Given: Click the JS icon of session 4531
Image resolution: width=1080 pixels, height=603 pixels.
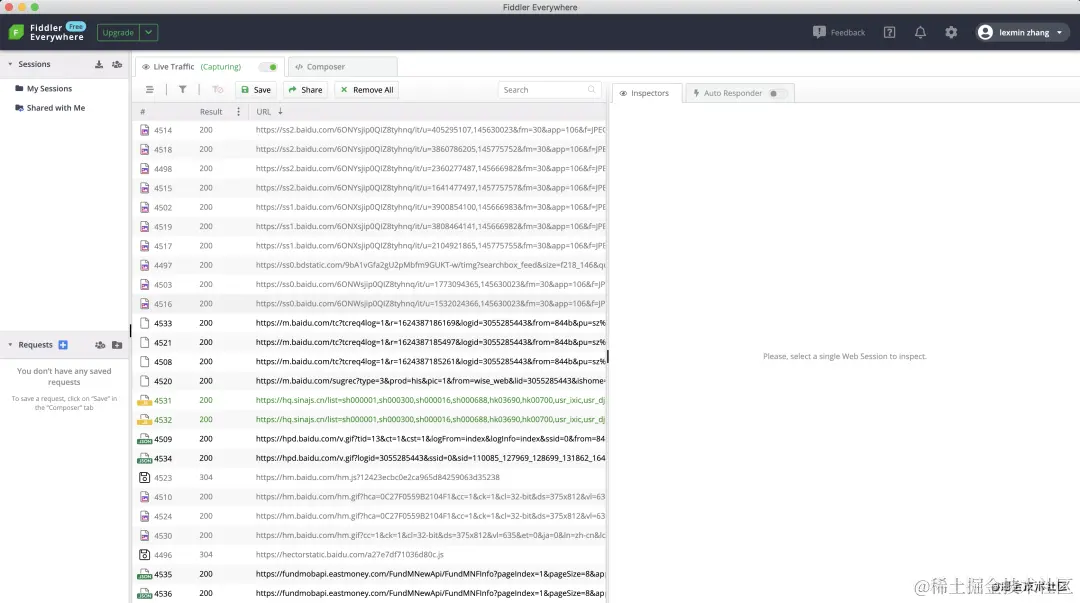Looking at the screenshot, I should pos(144,400).
